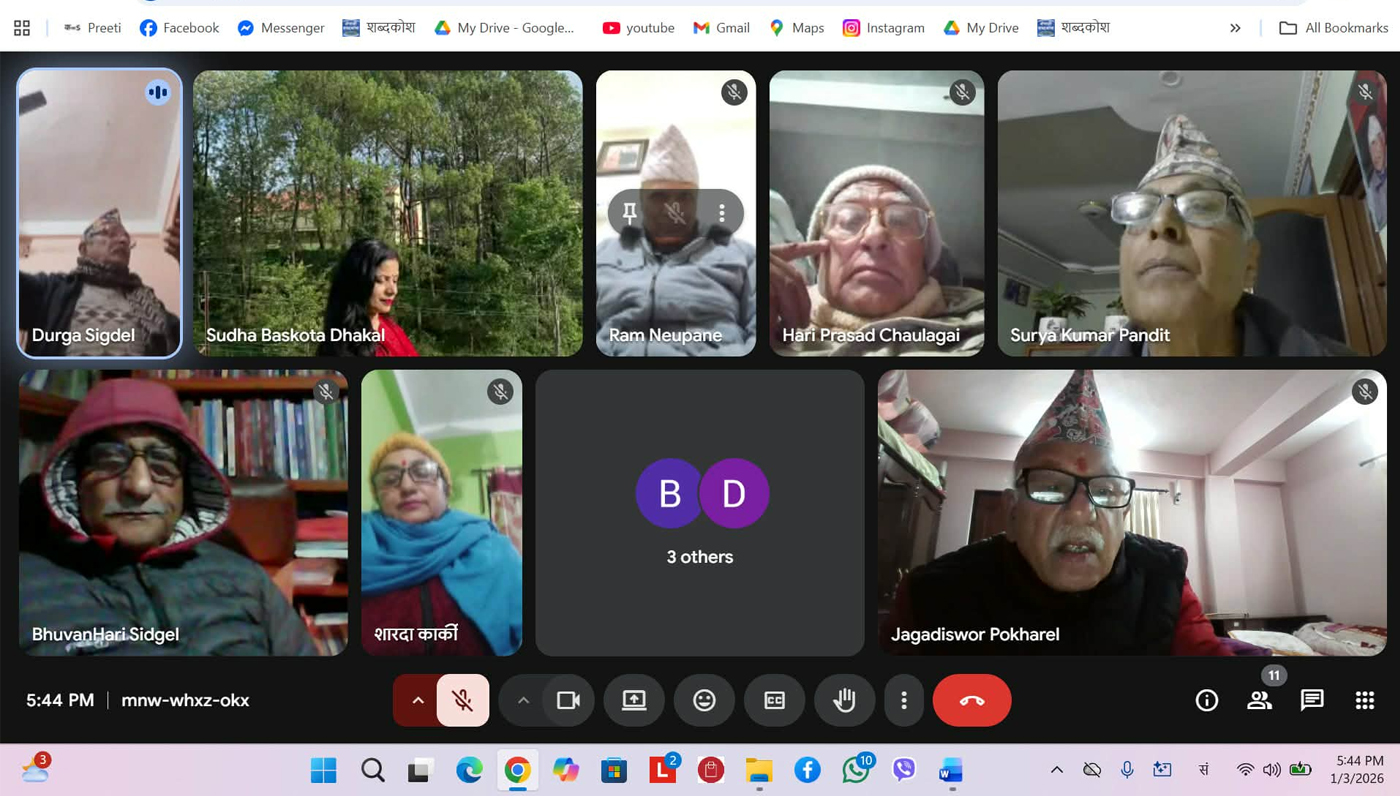
Task: Unmute microphone with the muted mic button
Action: pyautogui.click(x=462, y=701)
